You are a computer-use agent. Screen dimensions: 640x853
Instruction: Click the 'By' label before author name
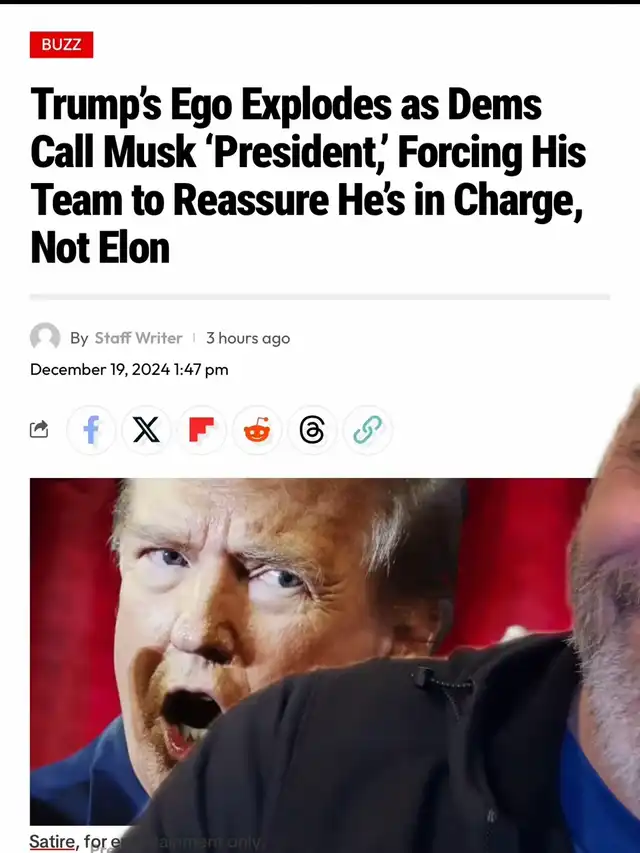79,338
